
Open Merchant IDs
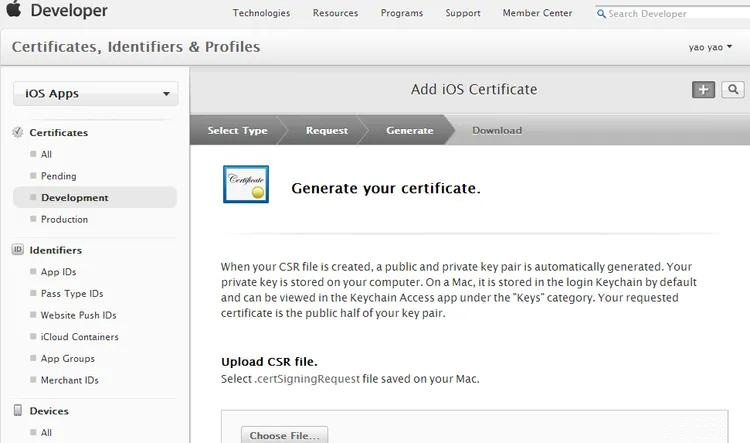[69, 380]
